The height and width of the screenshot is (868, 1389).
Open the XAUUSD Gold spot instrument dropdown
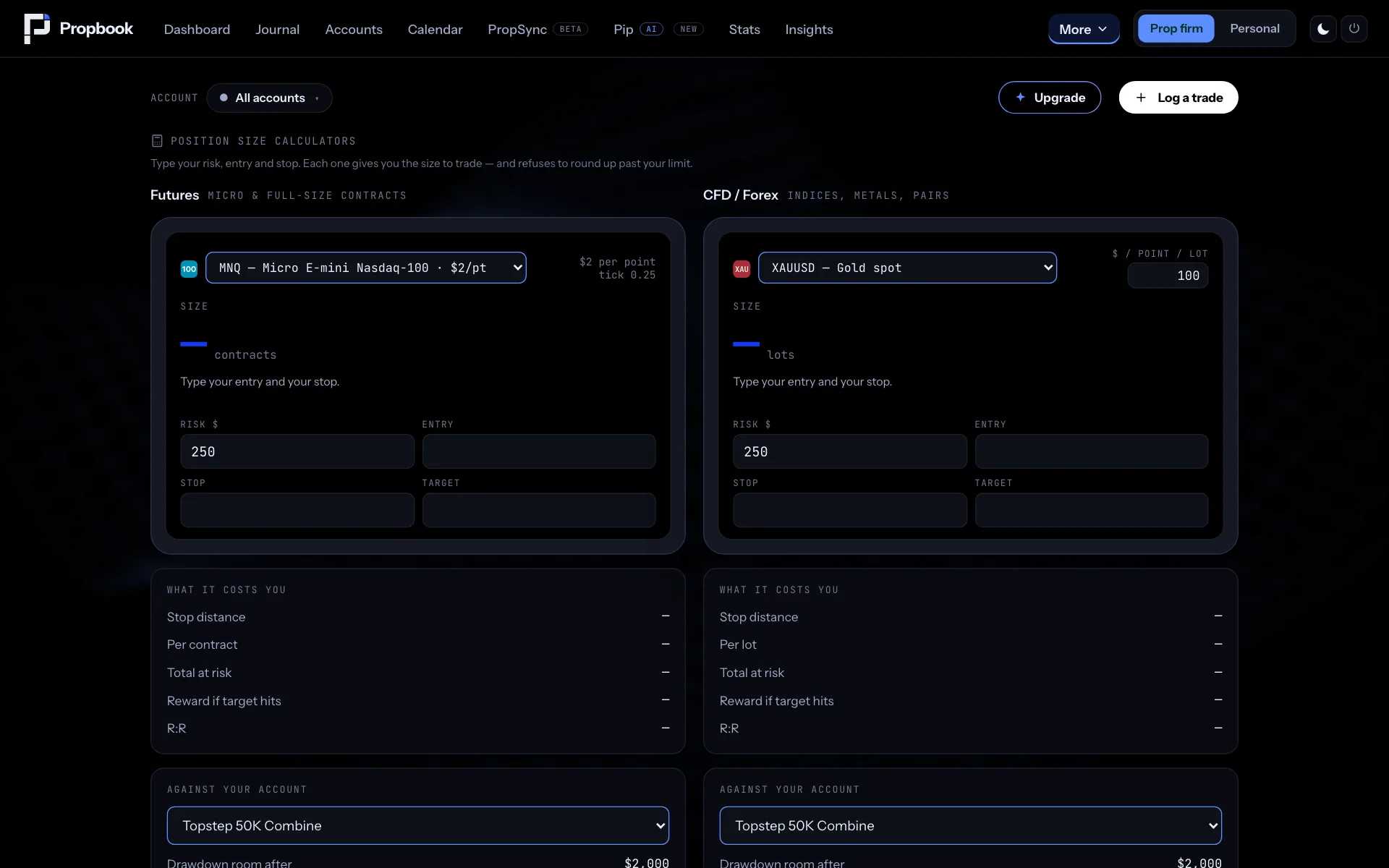click(907, 268)
